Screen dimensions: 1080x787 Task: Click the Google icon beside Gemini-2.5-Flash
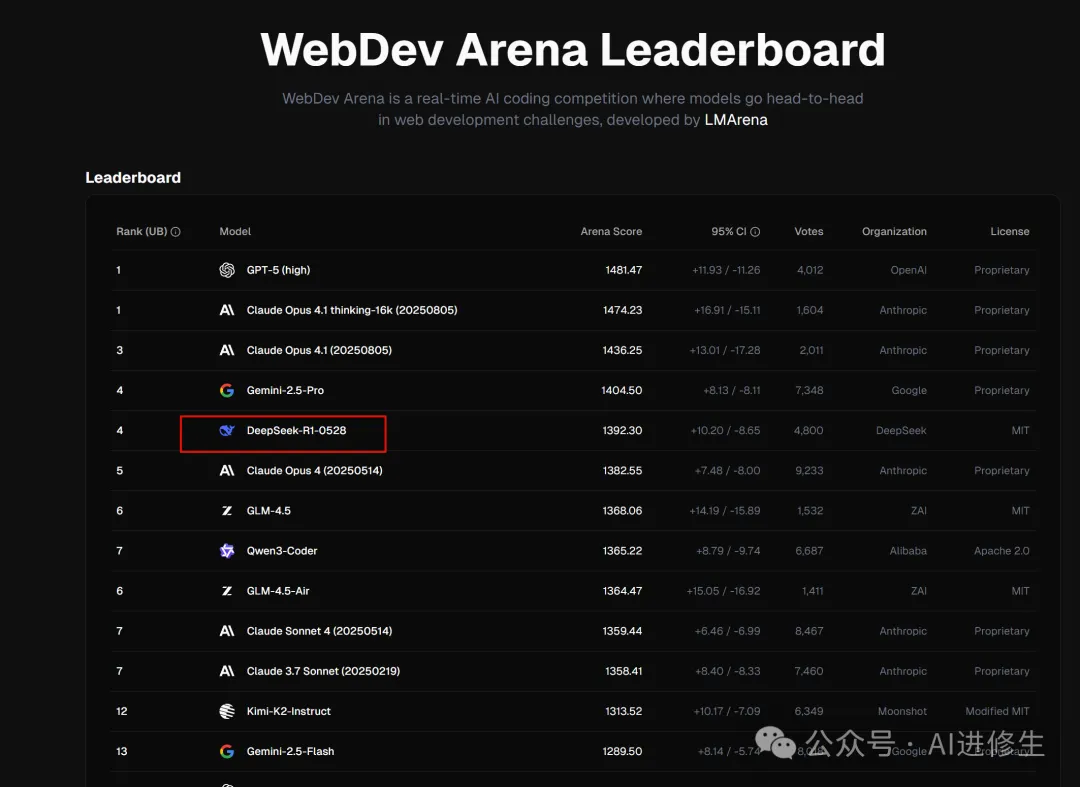(227, 751)
